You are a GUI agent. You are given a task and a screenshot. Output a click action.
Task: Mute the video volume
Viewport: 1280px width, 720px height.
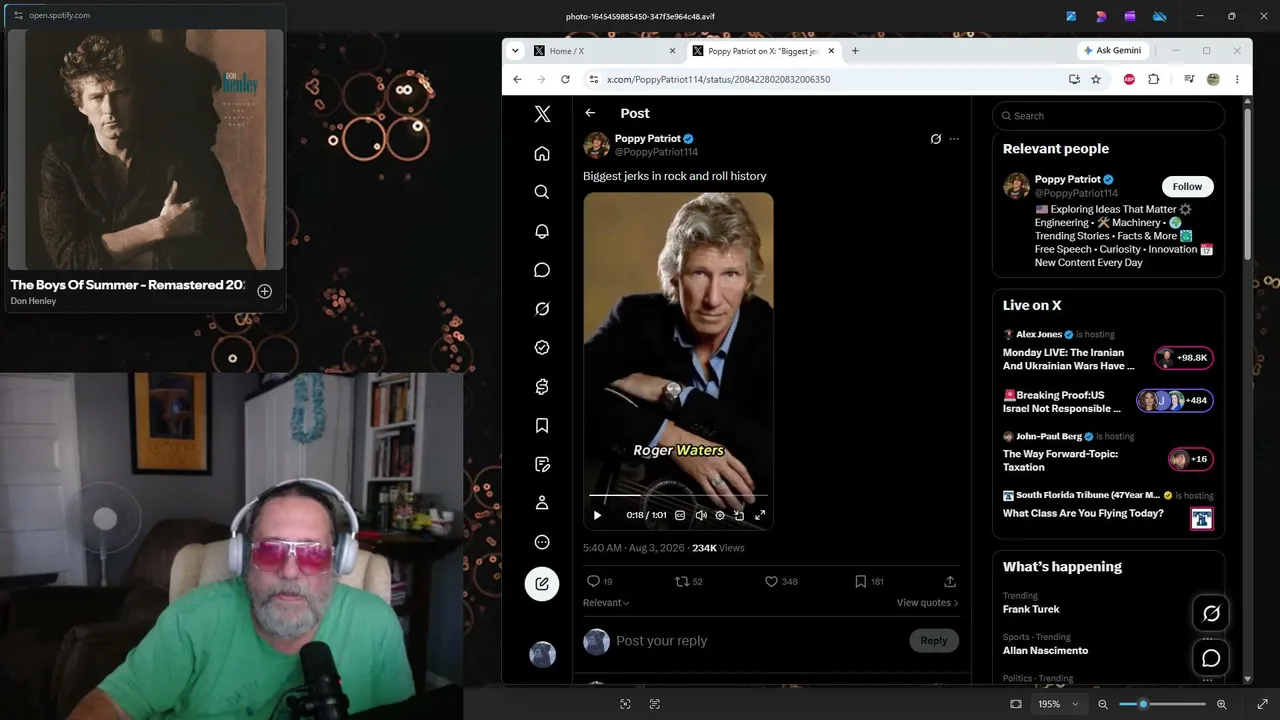point(701,515)
